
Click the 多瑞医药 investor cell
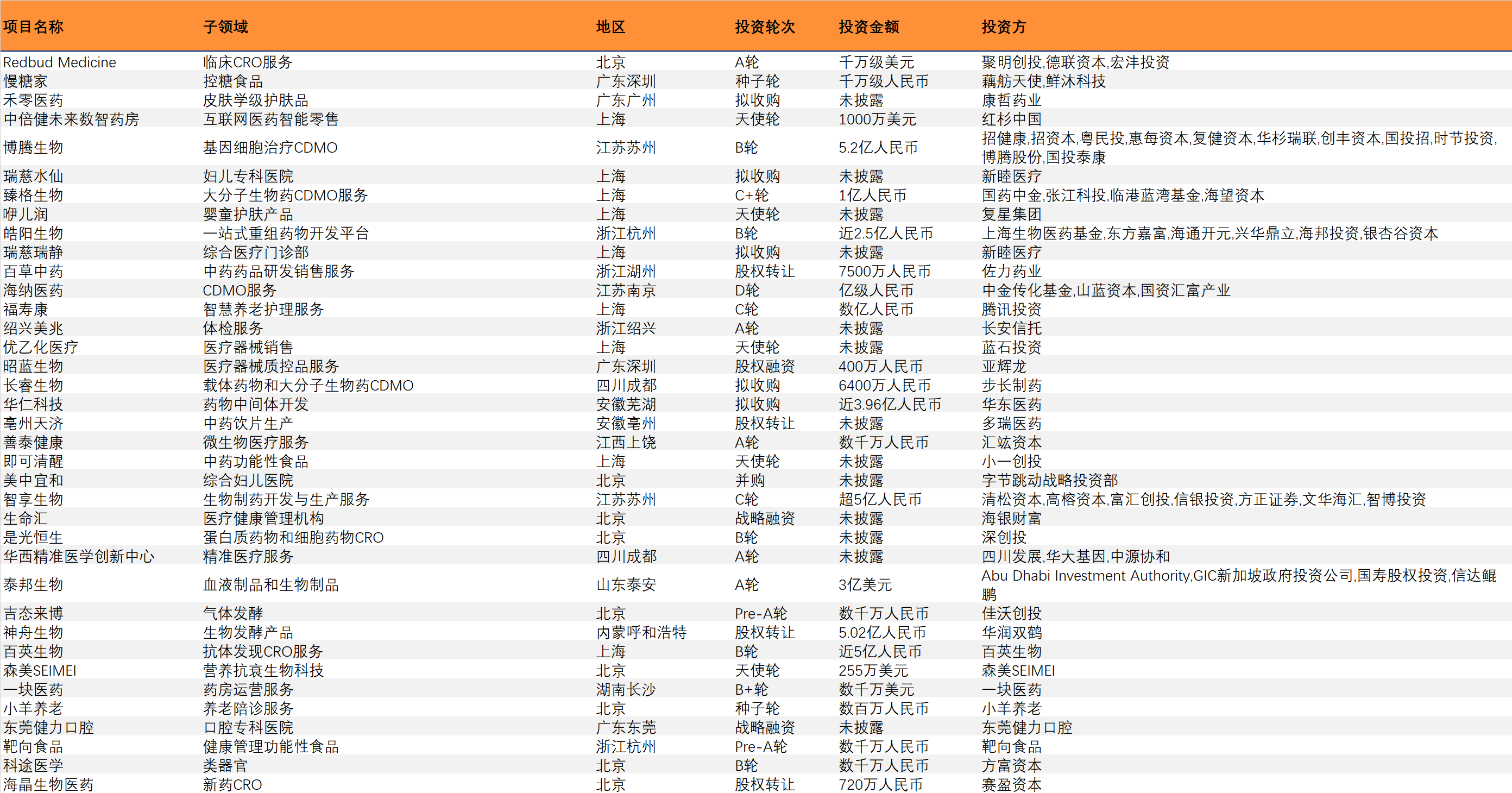(1011, 424)
